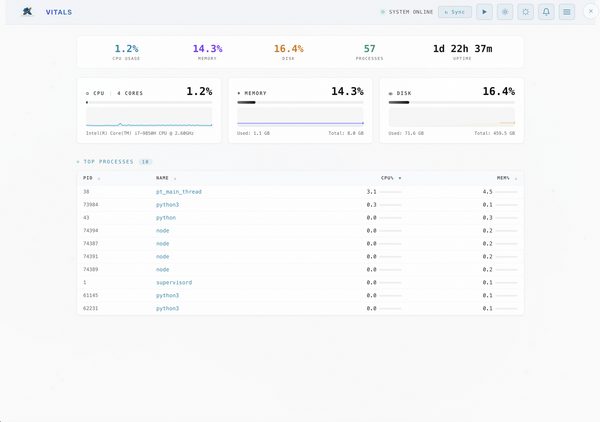Open notifications with the bell icon
The width and height of the screenshot is (600, 422).
tap(546, 12)
